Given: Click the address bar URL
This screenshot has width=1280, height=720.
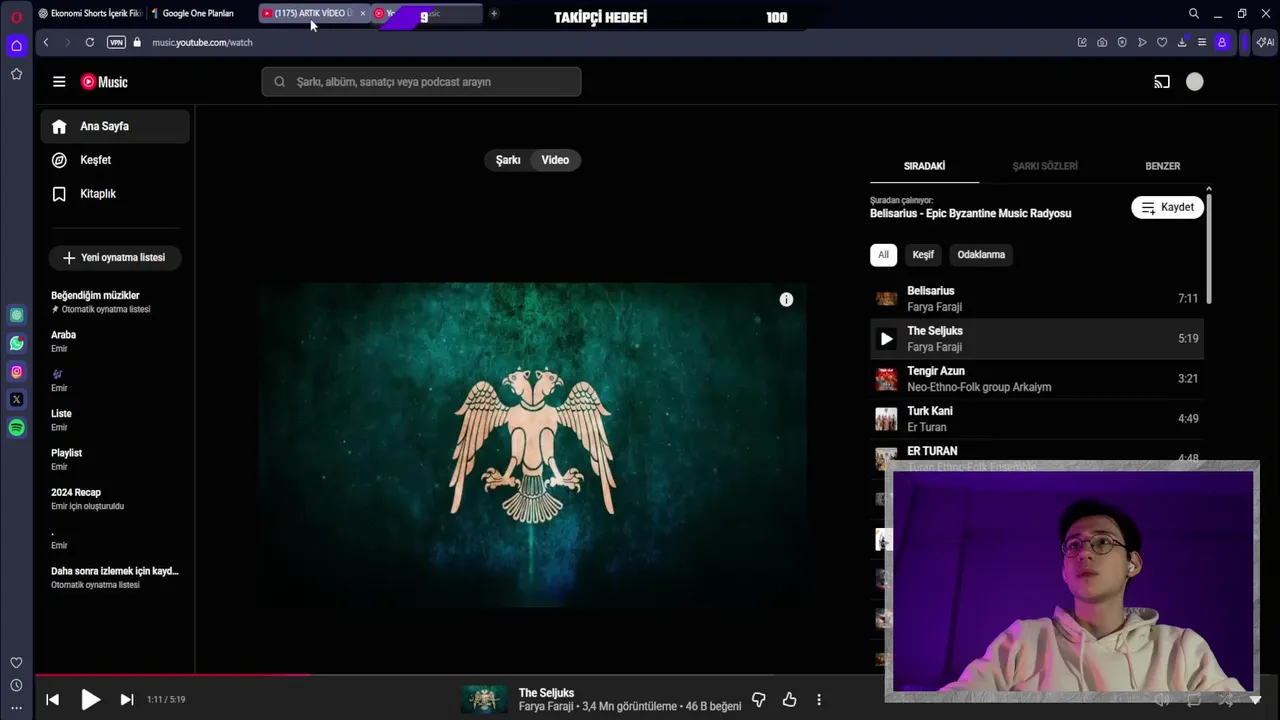Looking at the screenshot, I should [x=202, y=42].
